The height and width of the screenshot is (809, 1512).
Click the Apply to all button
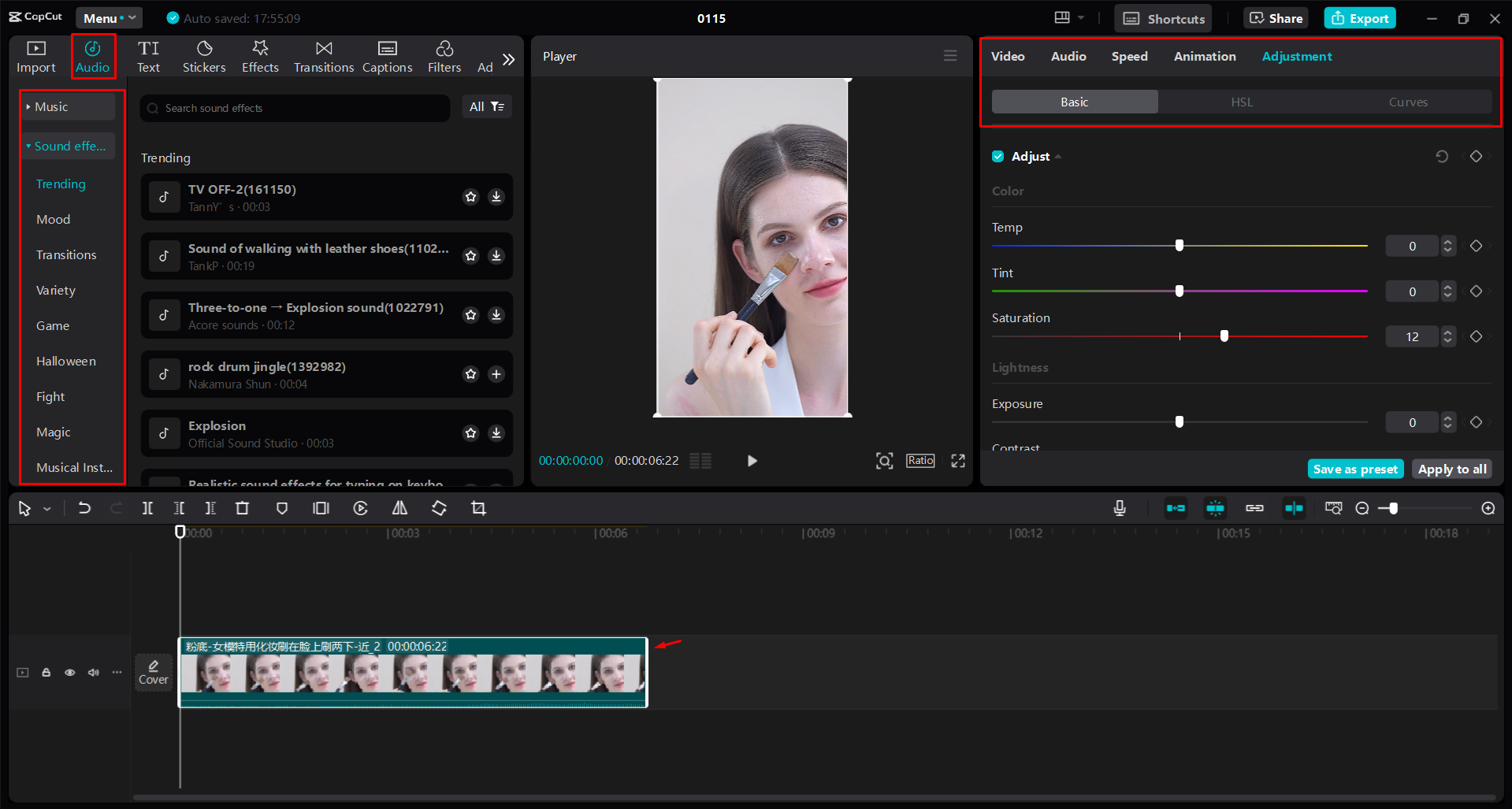coord(1451,468)
